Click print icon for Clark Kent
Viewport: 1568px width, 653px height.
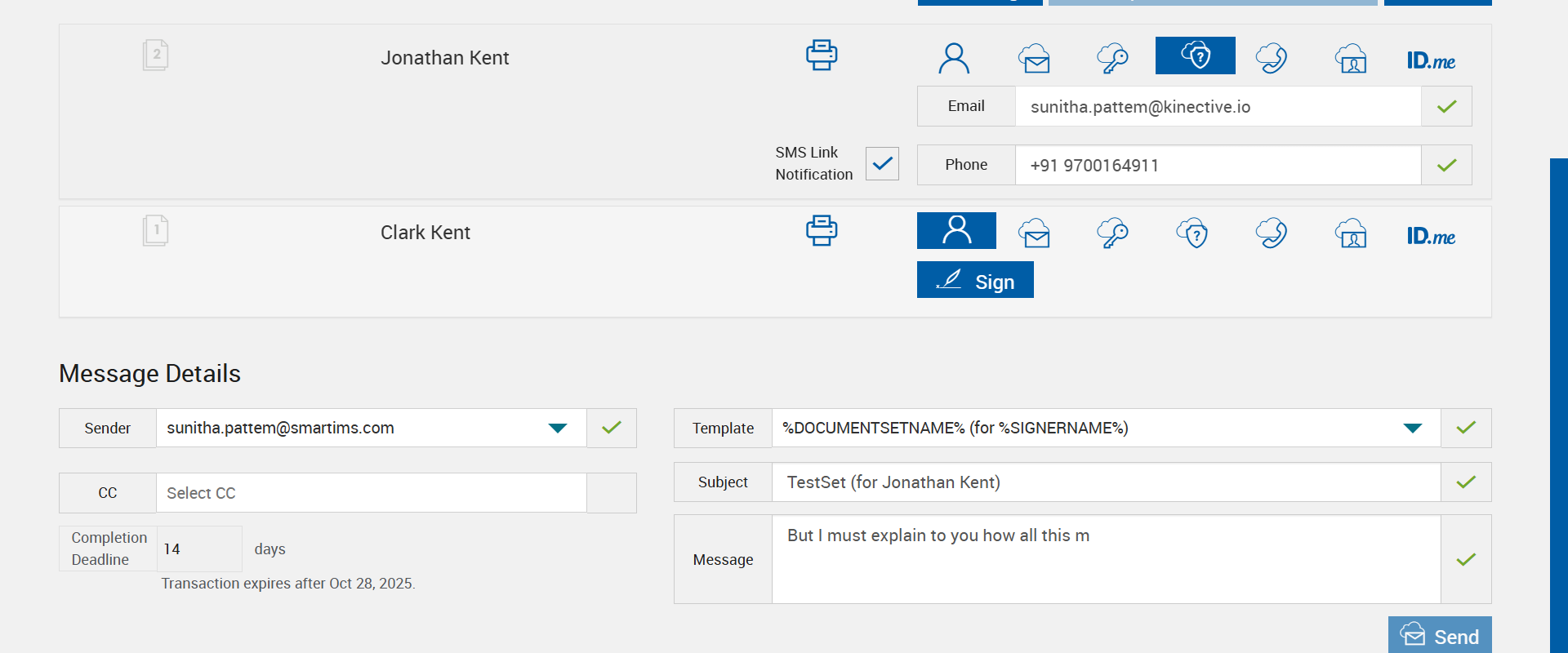coord(822,230)
